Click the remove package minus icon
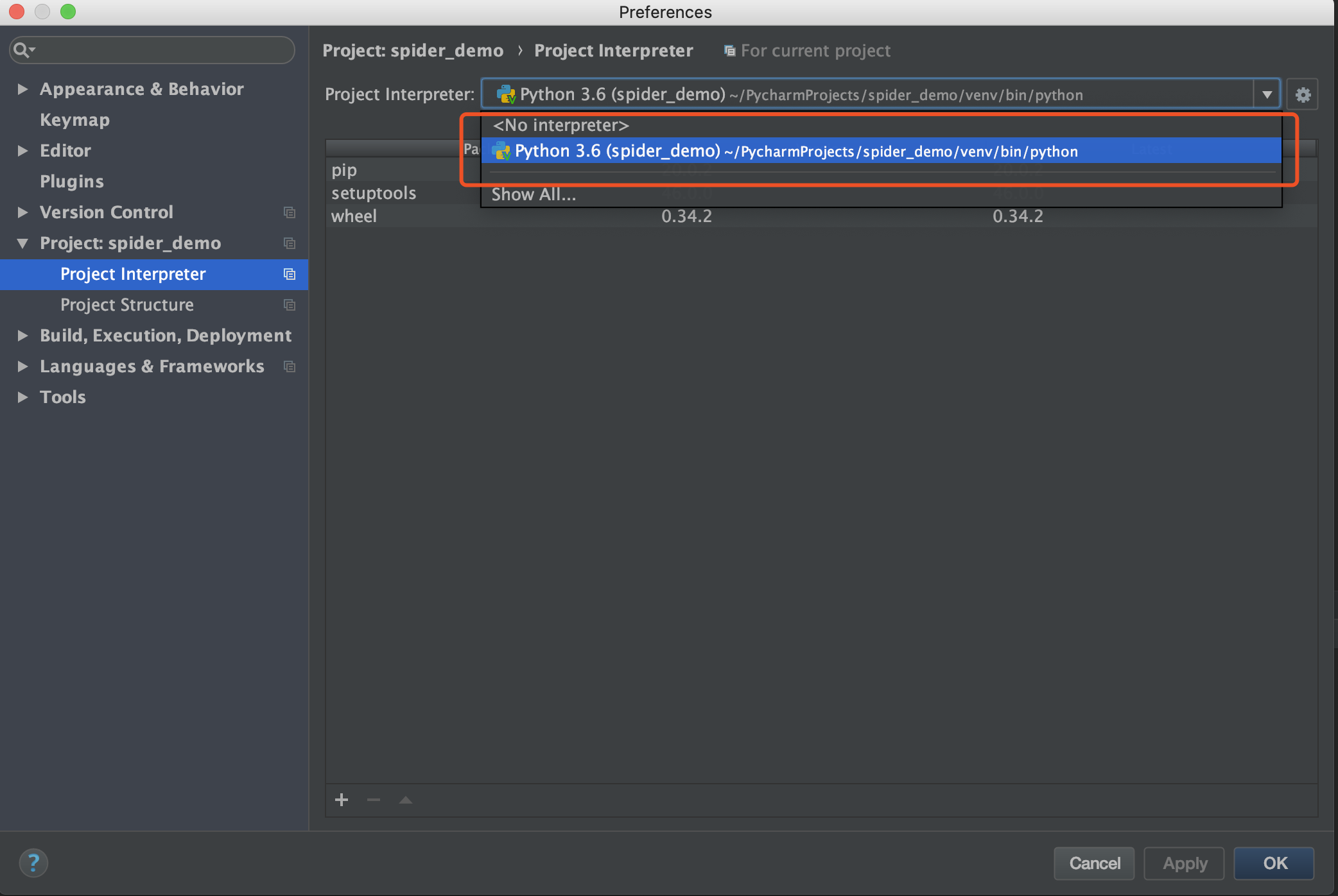The height and width of the screenshot is (896, 1338). [x=374, y=800]
